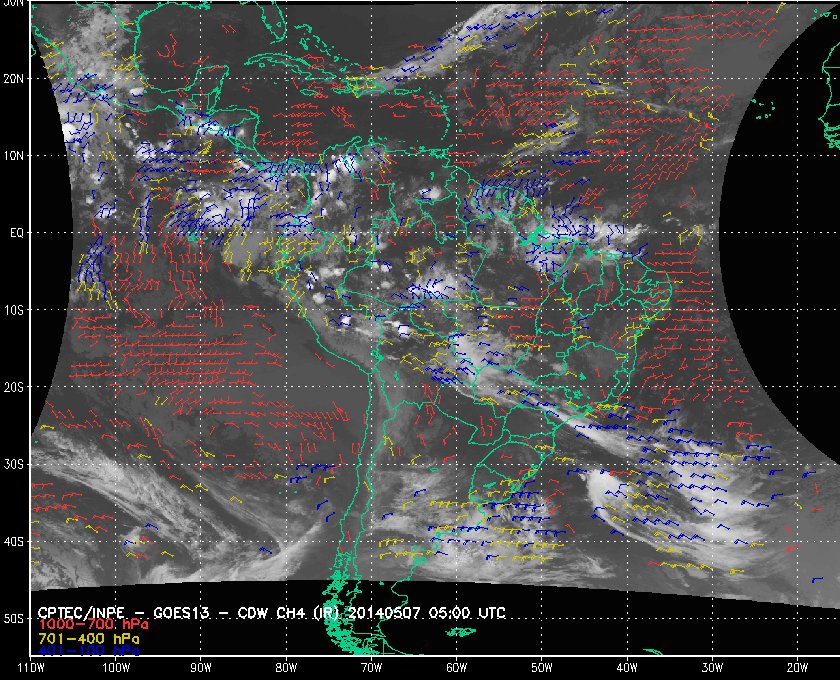Select the 40W longitude label
Viewport: 840px width, 680px height.
click(627, 667)
